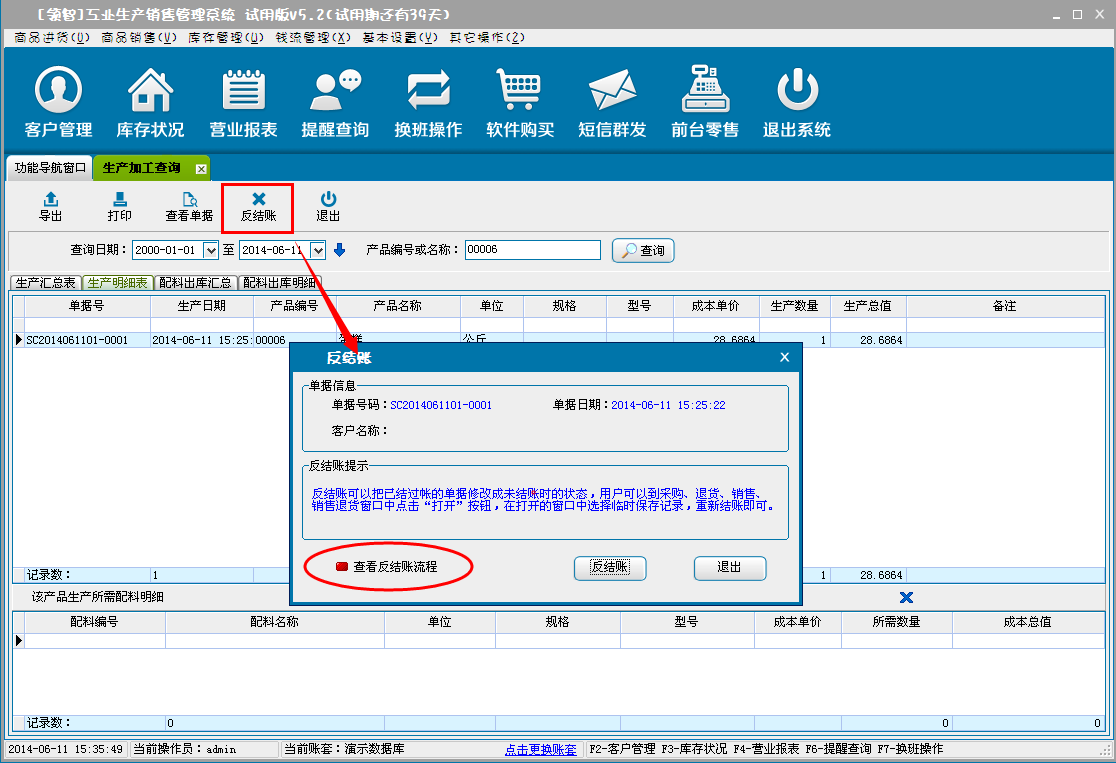The width and height of the screenshot is (1116, 763).
Task: Click the 点击更换账套 link in status bar
Action: [540, 749]
